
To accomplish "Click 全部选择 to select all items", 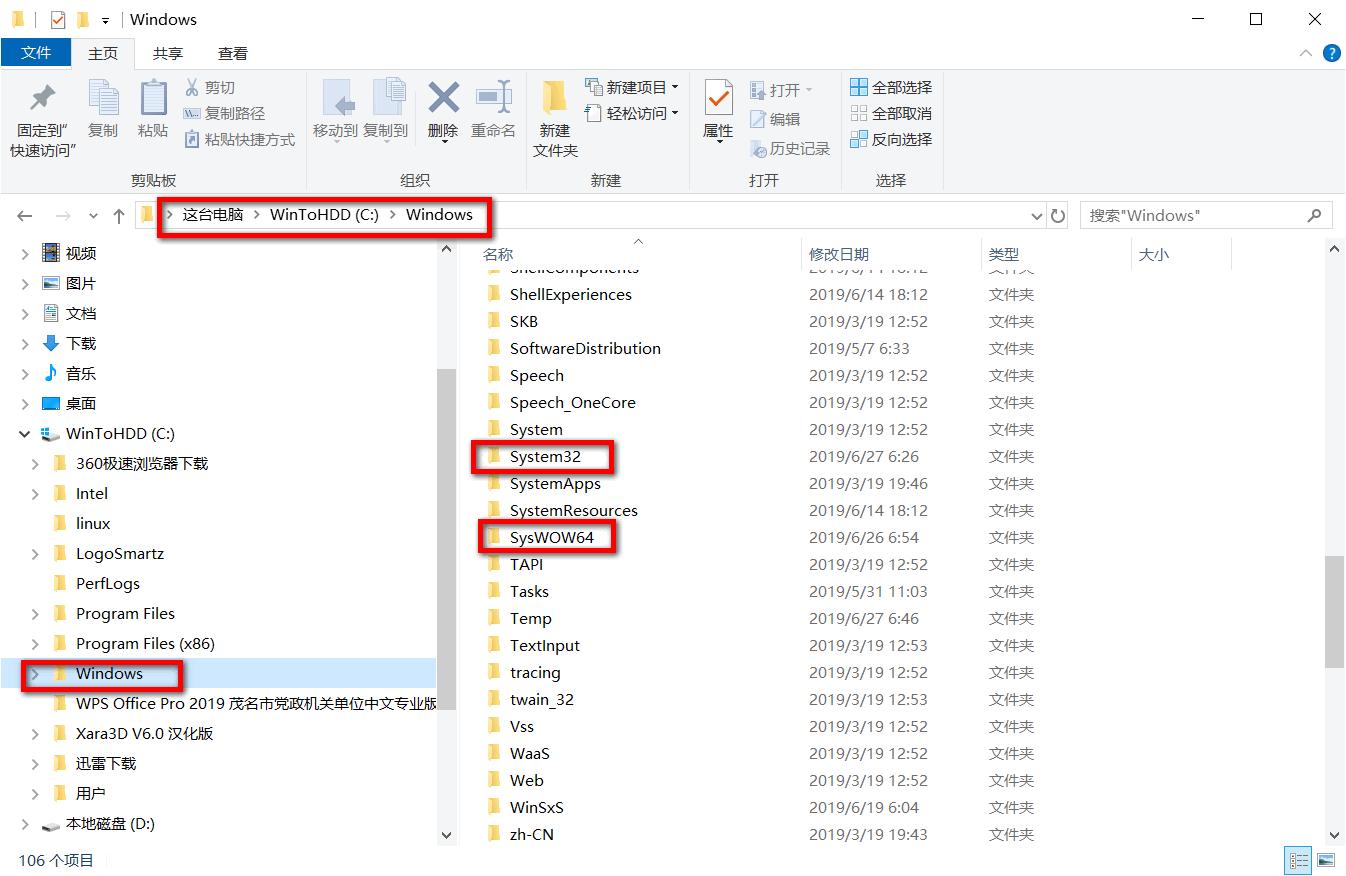I will pos(890,87).
